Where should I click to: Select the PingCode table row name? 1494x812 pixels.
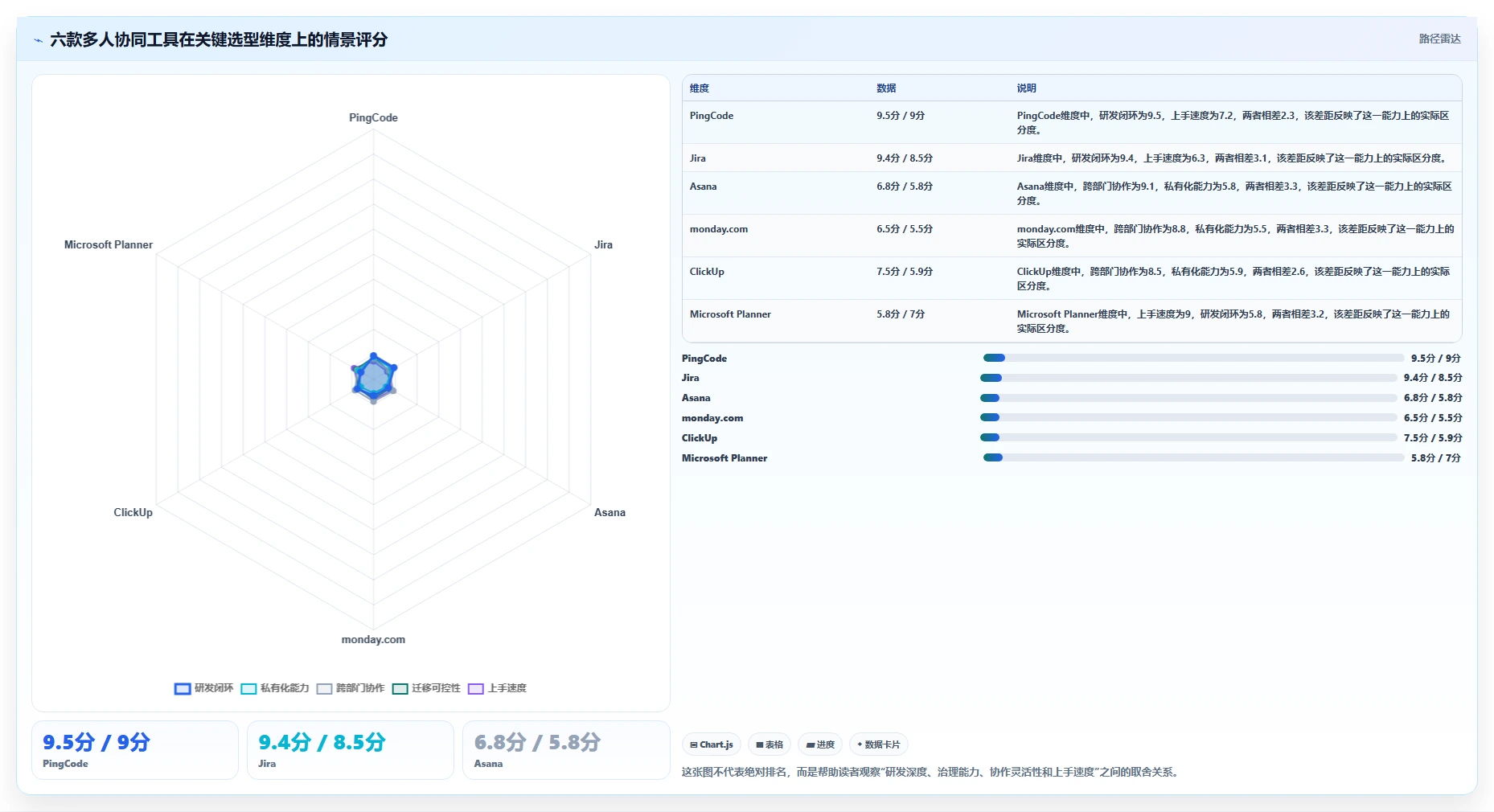(x=712, y=116)
